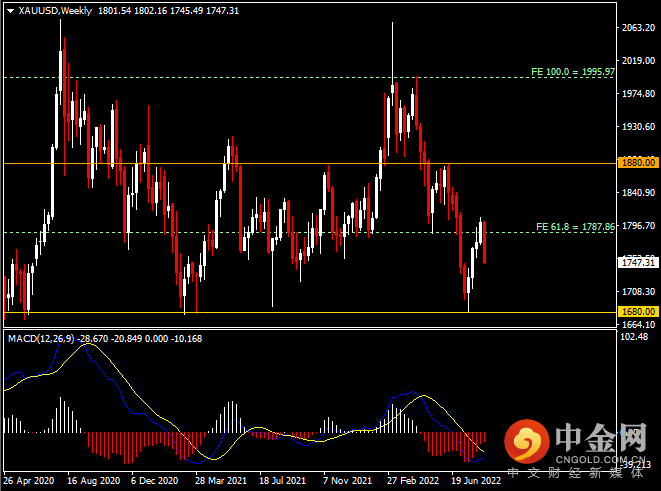Click the current price 1747.31 label
This screenshot has height=491, width=661.
638,263
